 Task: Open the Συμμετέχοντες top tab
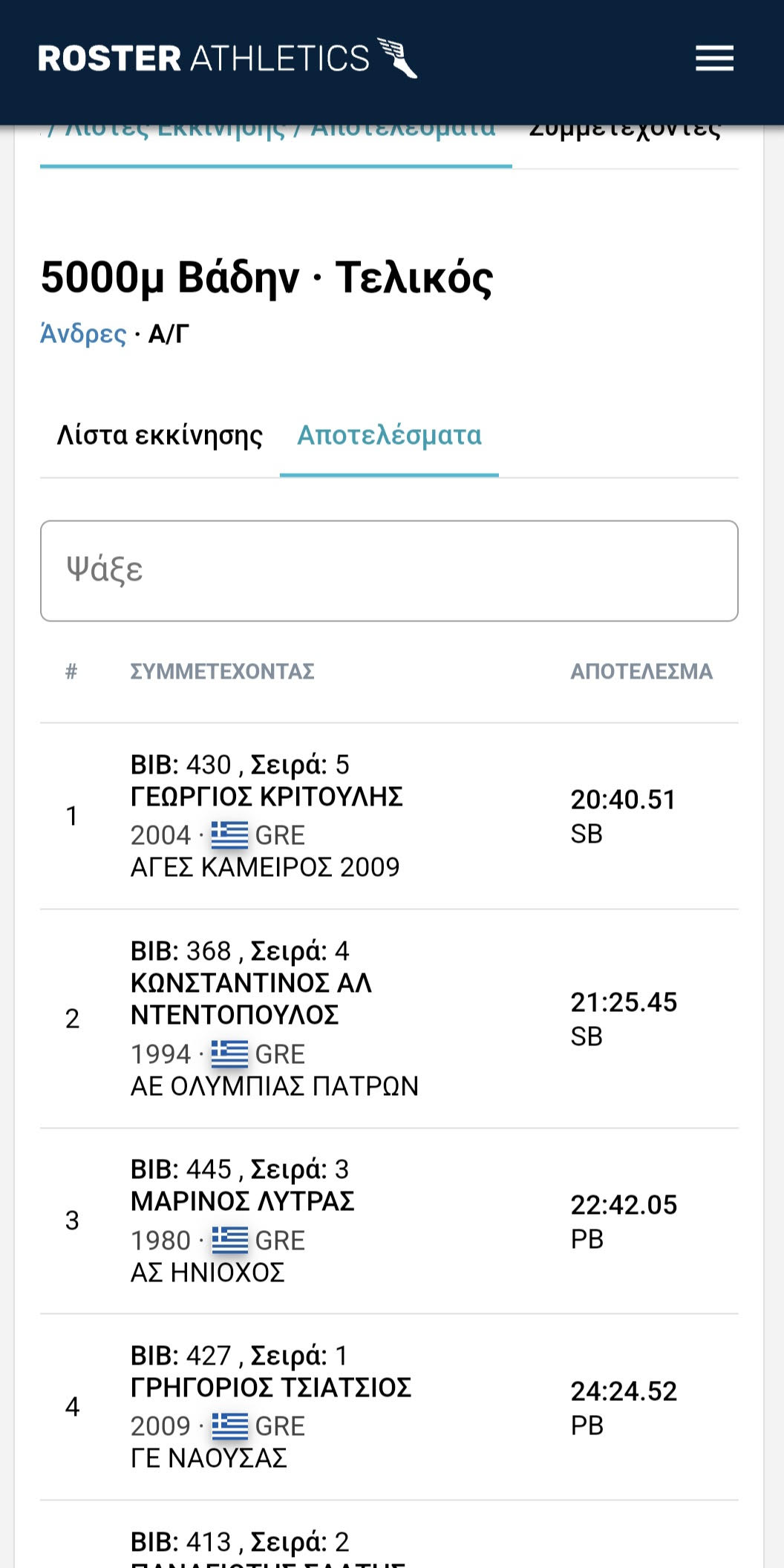624,134
